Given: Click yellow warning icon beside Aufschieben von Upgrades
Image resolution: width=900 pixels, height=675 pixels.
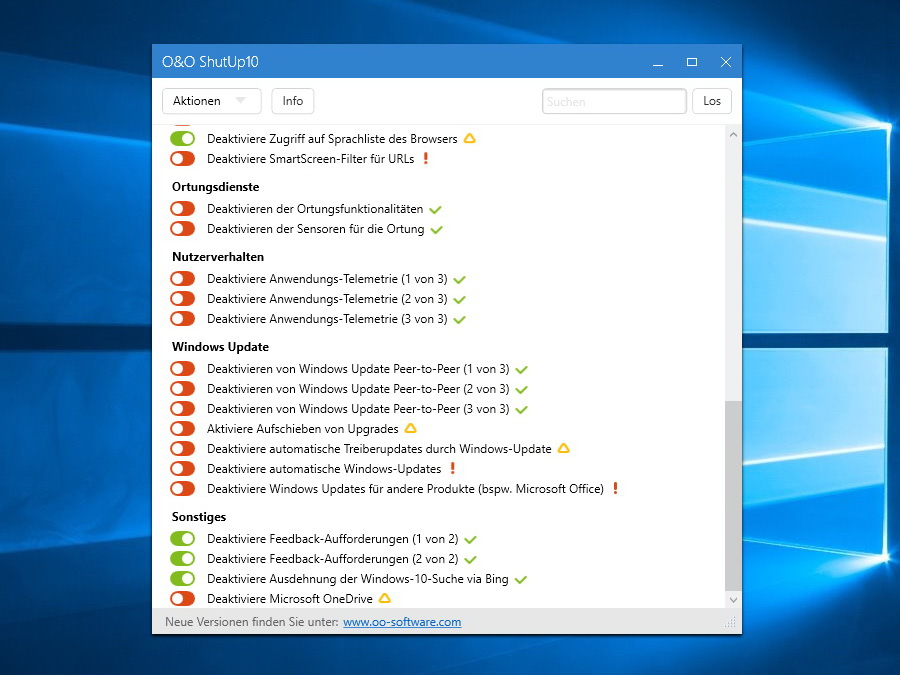Looking at the screenshot, I should [x=410, y=428].
